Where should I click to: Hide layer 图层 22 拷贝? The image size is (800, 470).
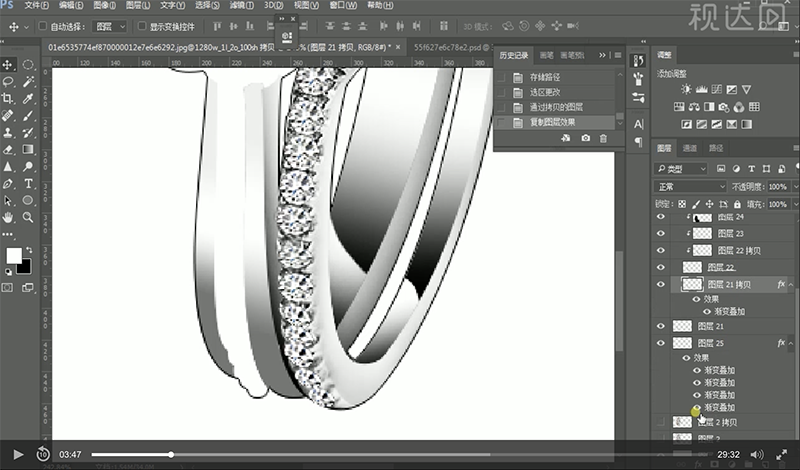(x=661, y=251)
